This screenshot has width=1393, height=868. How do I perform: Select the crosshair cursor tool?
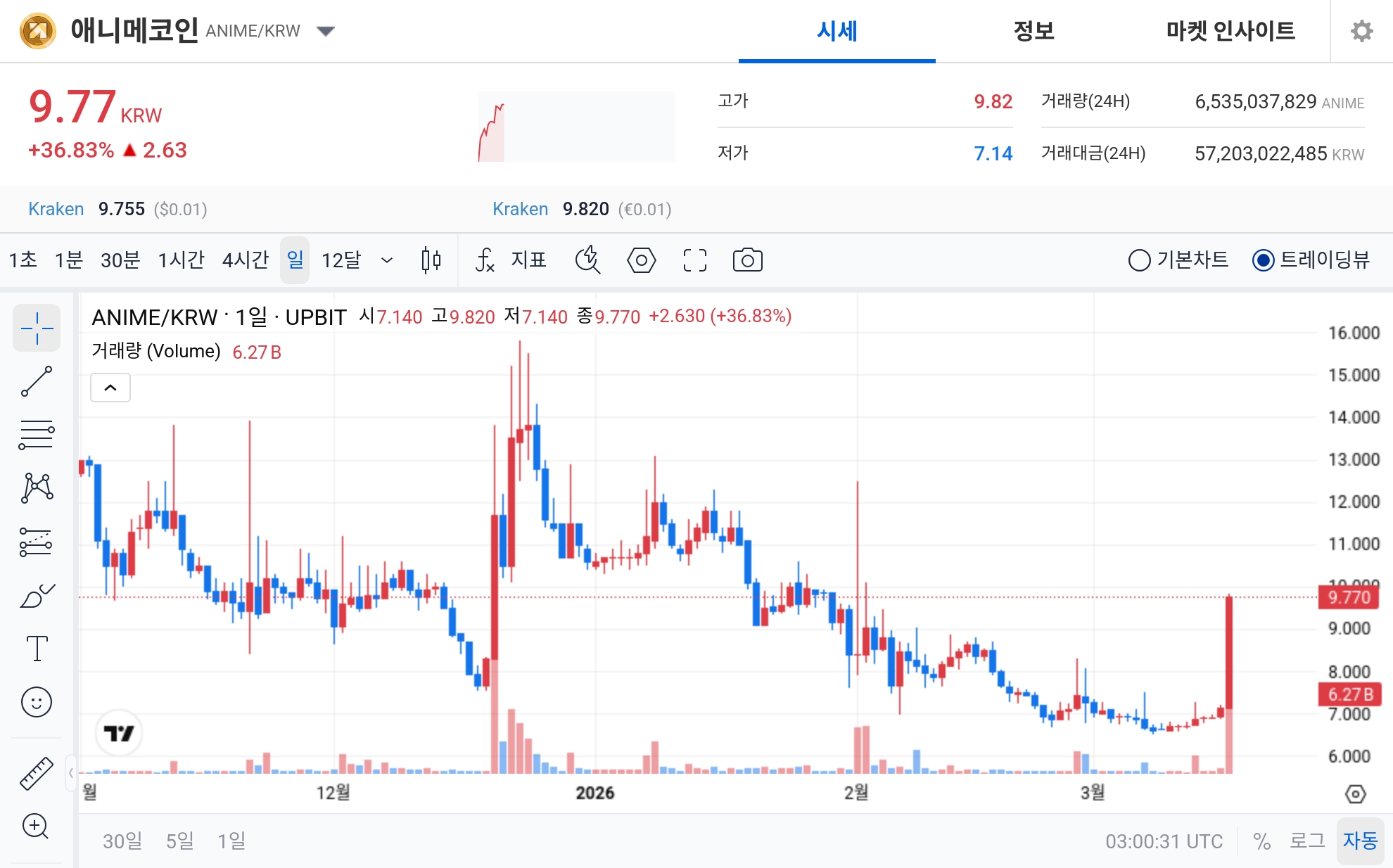click(37, 328)
